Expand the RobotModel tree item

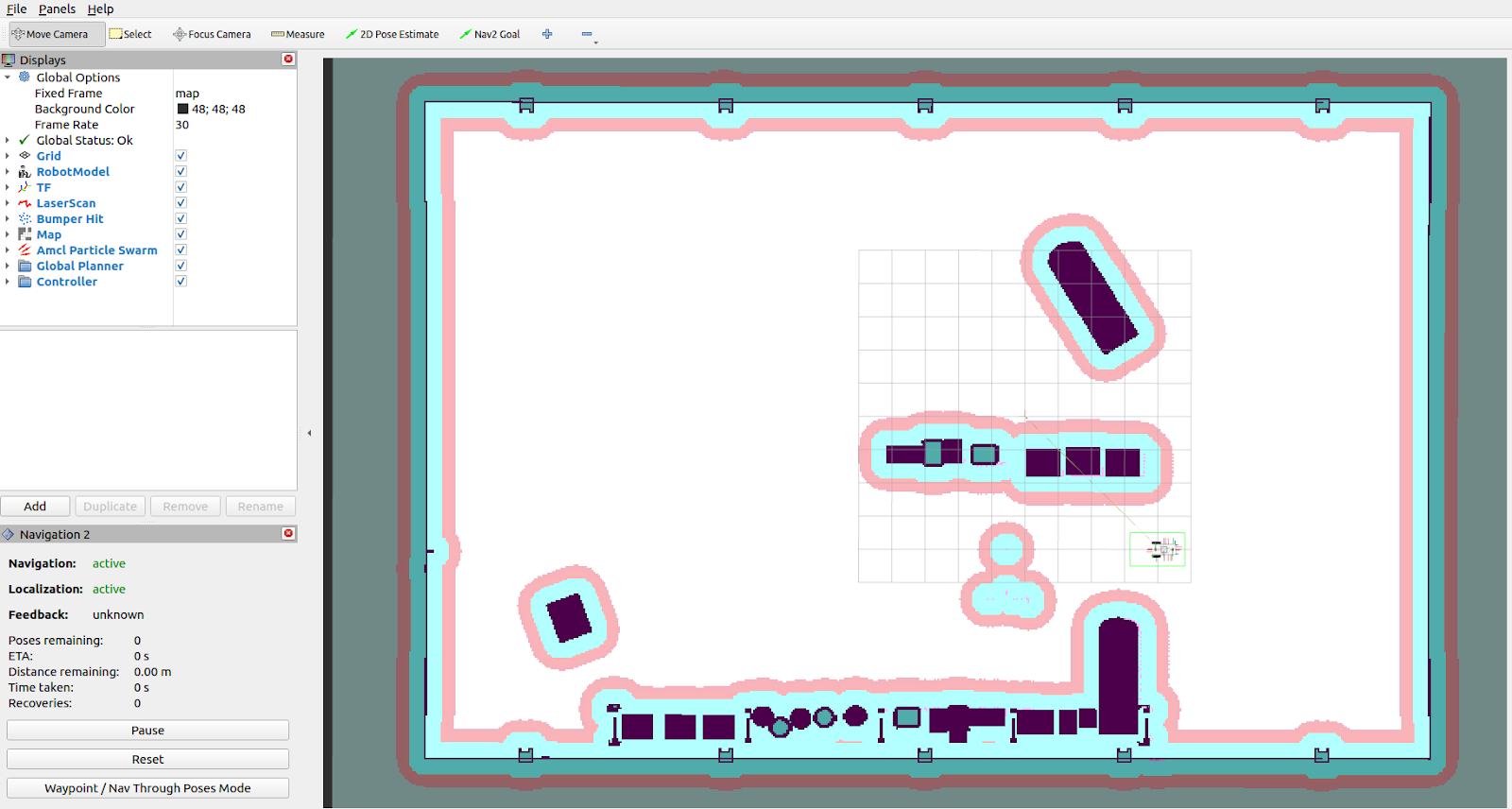[x=8, y=172]
